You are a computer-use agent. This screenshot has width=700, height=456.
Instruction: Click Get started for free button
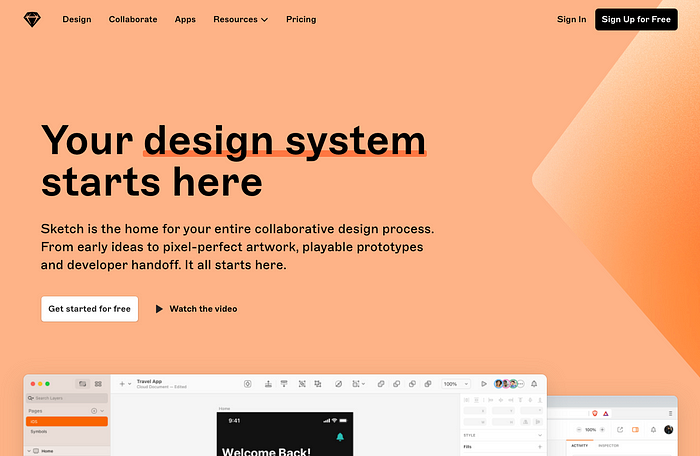pos(90,309)
